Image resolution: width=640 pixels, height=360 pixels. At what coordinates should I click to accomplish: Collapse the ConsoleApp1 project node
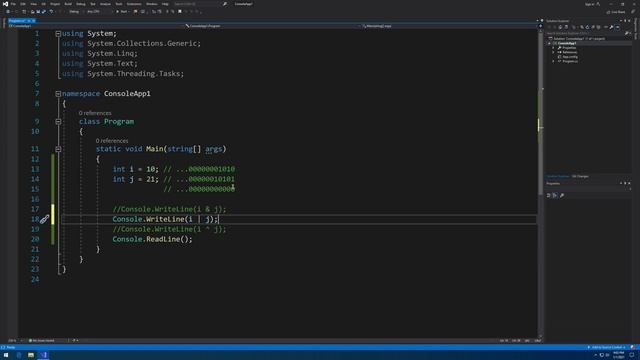pos(549,43)
